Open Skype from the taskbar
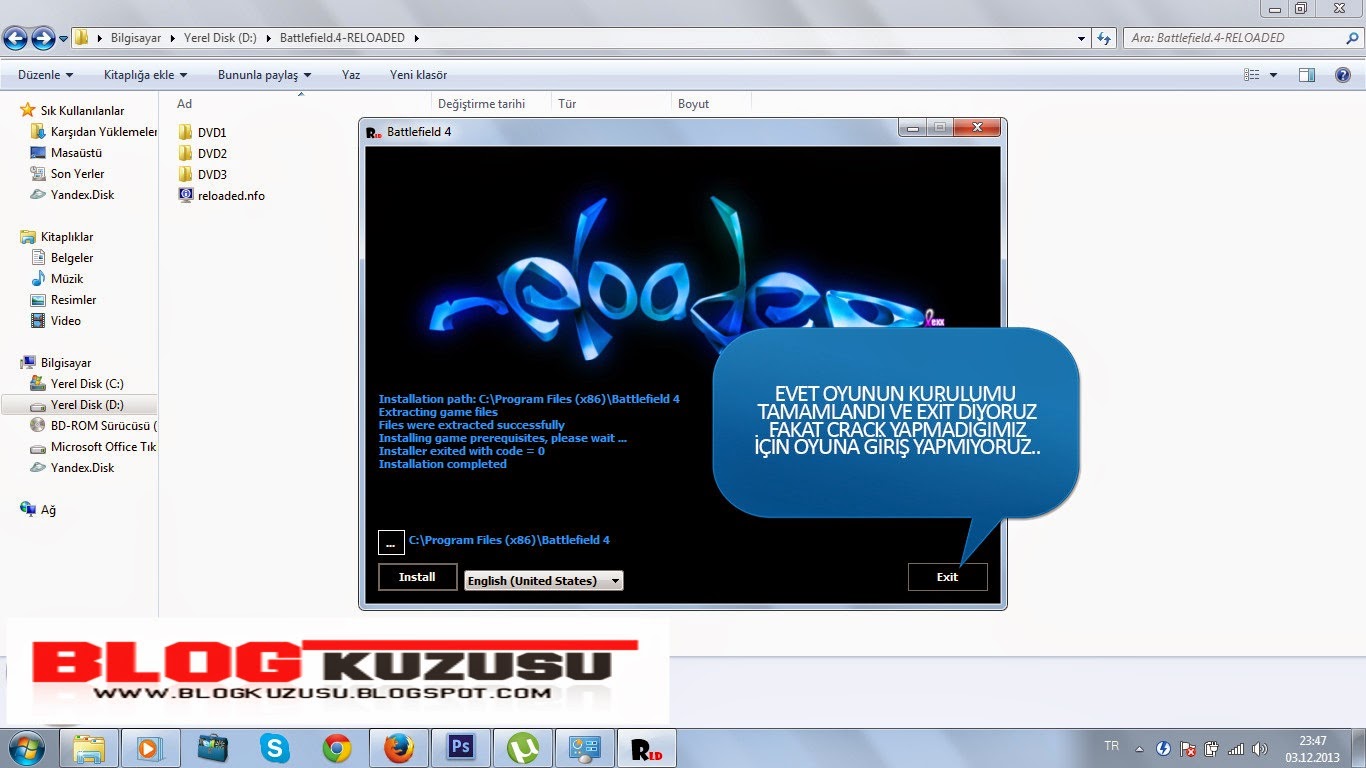 pos(274,748)
